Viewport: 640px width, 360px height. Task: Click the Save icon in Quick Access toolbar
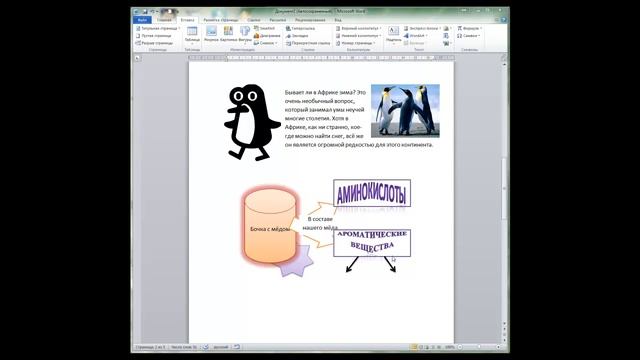(x=144, y=12)
